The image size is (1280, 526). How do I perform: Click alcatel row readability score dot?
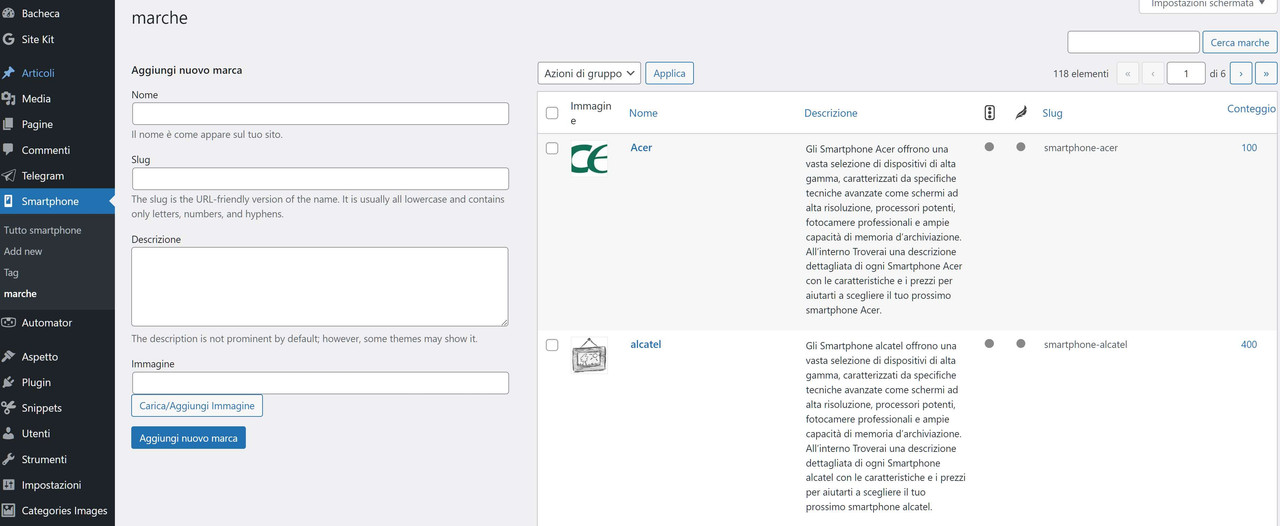1021,343
